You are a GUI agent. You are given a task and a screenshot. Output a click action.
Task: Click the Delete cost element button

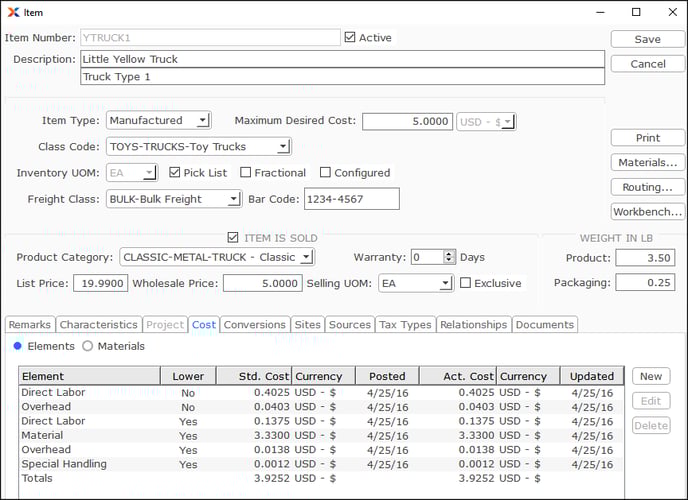651,425
